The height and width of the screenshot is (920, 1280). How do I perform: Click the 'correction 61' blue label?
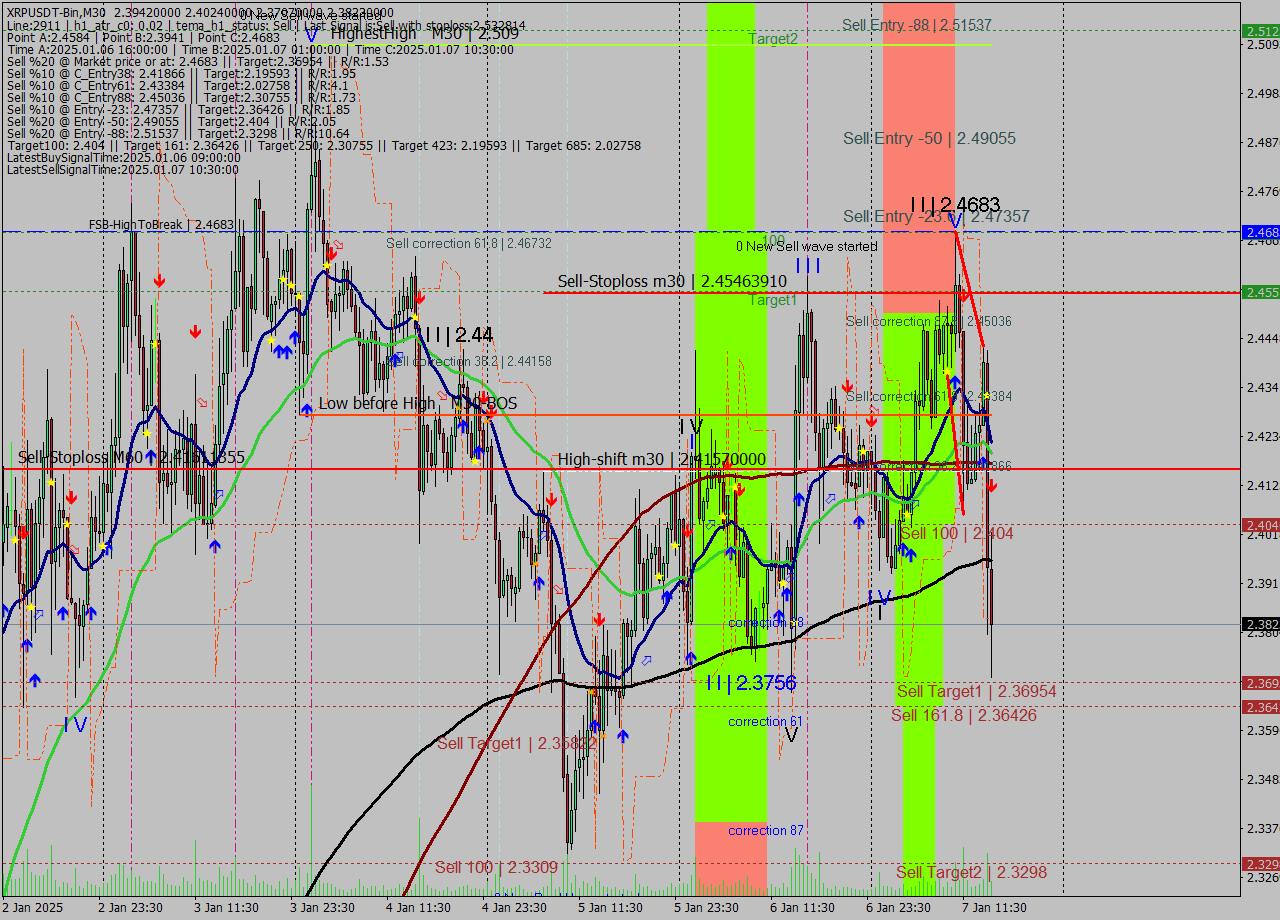point(766,721)
